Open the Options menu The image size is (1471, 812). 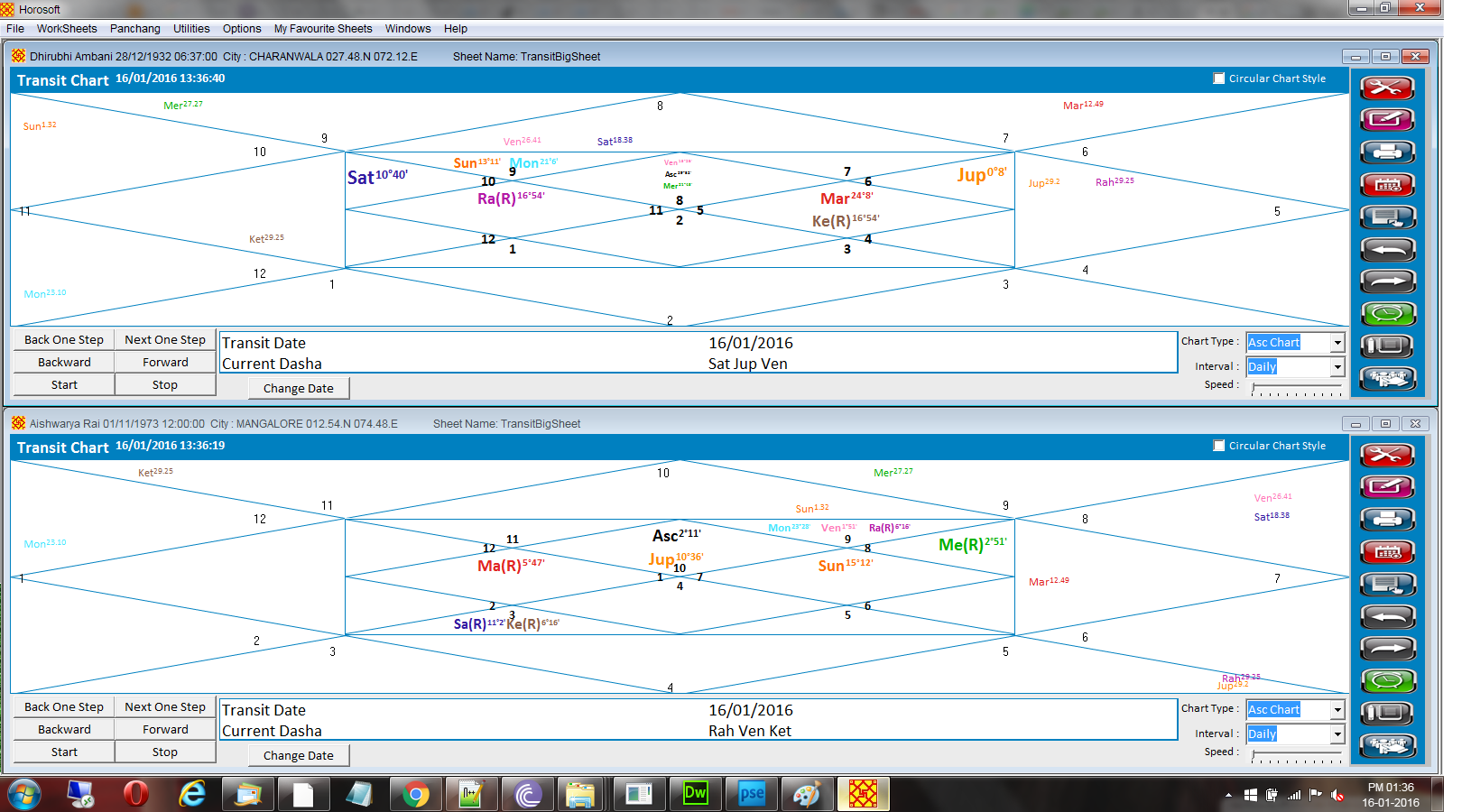point(242,29)
